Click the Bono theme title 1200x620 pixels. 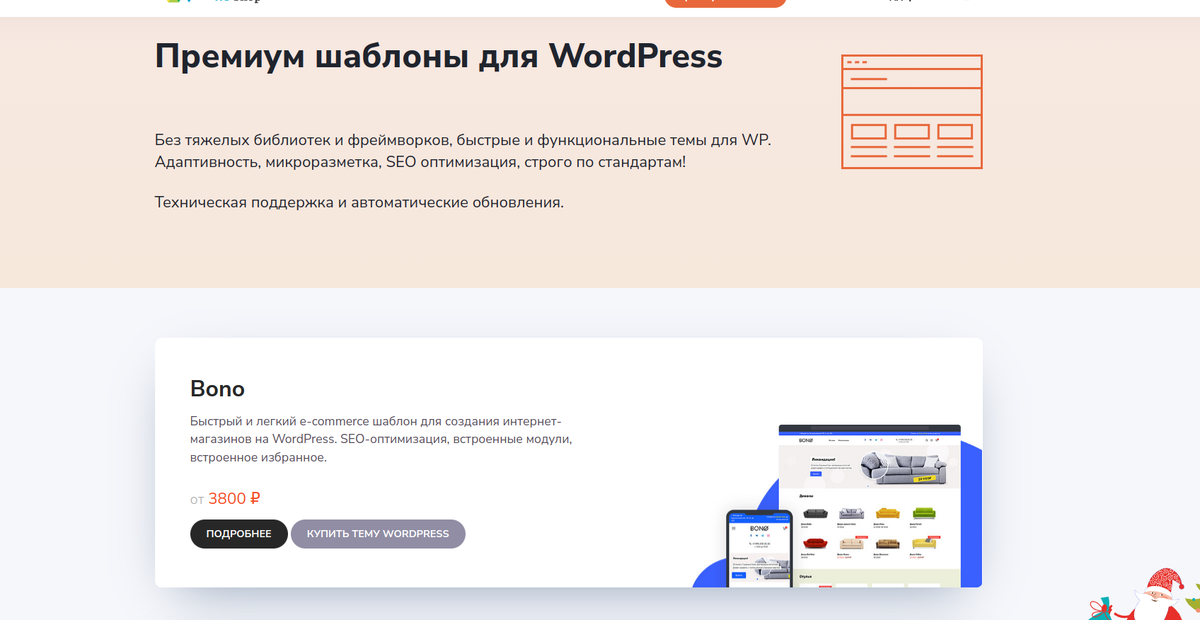(x=217, y=388)
